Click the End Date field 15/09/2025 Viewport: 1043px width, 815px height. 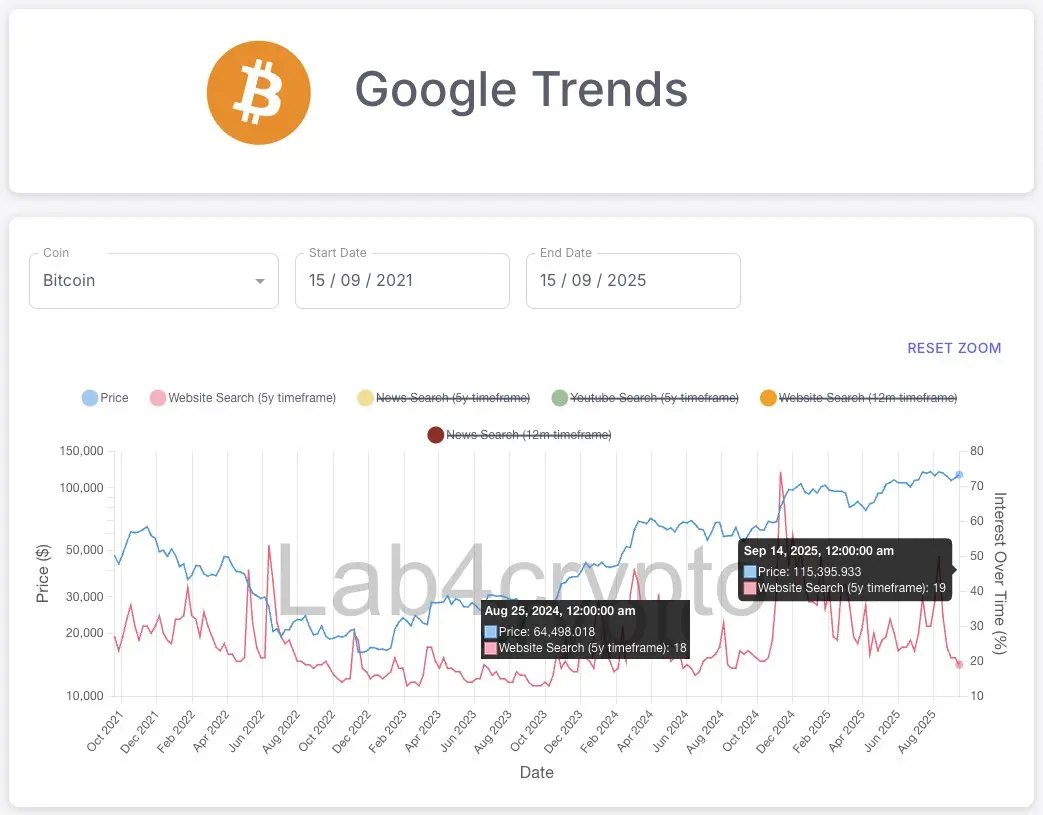click(x=633, y=281)
